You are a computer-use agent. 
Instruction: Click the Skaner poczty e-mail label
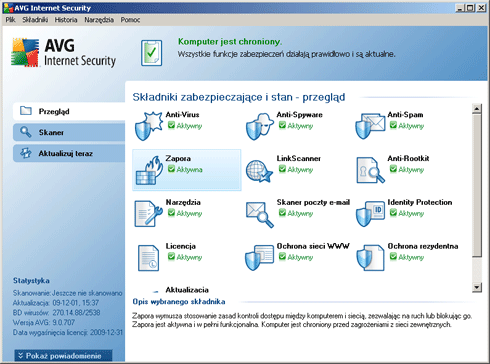(x=313, y=202)
